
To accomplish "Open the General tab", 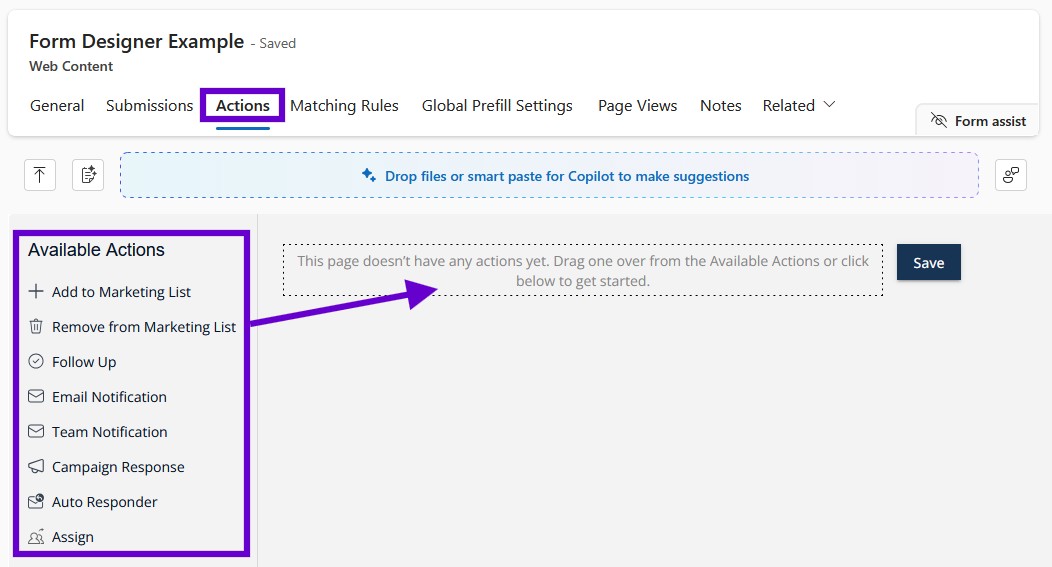I will pyautogui.click(x=57, y=106).
